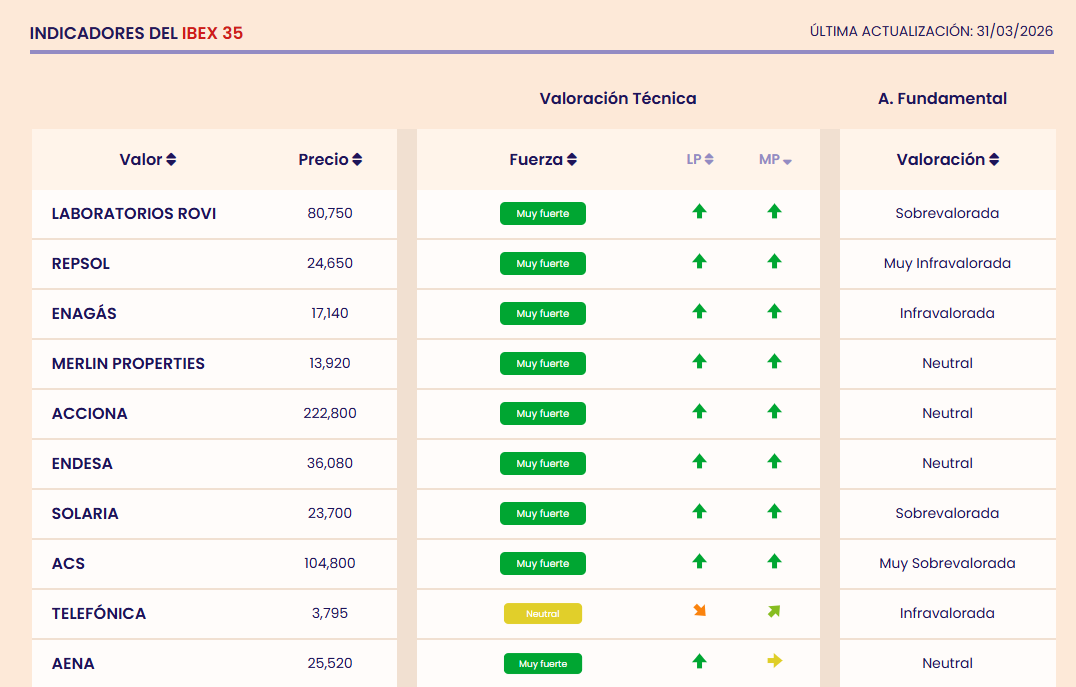Click Telefónica's MP up-right green arrow
Image resolution: width=1076 pixels, height=687 pixels.
pos(774,611)
